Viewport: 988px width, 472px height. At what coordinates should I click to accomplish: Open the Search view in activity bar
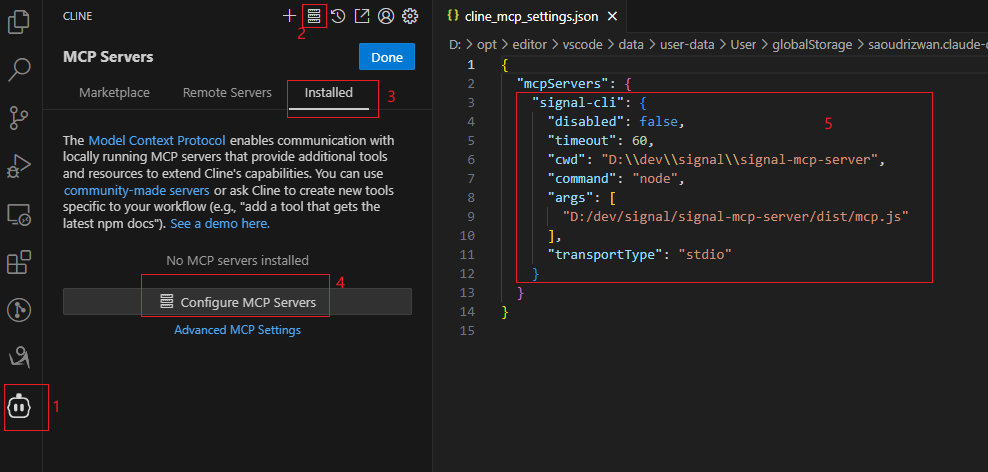(19, 70)
